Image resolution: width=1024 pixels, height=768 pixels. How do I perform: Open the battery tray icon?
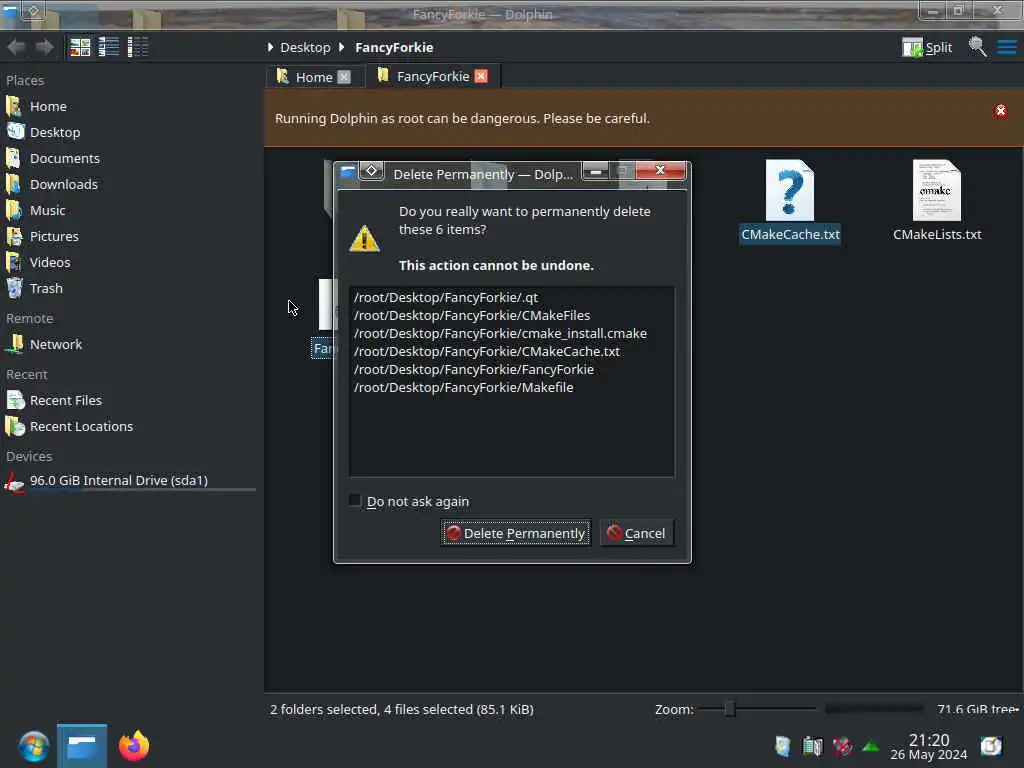[x=812, y=746]
